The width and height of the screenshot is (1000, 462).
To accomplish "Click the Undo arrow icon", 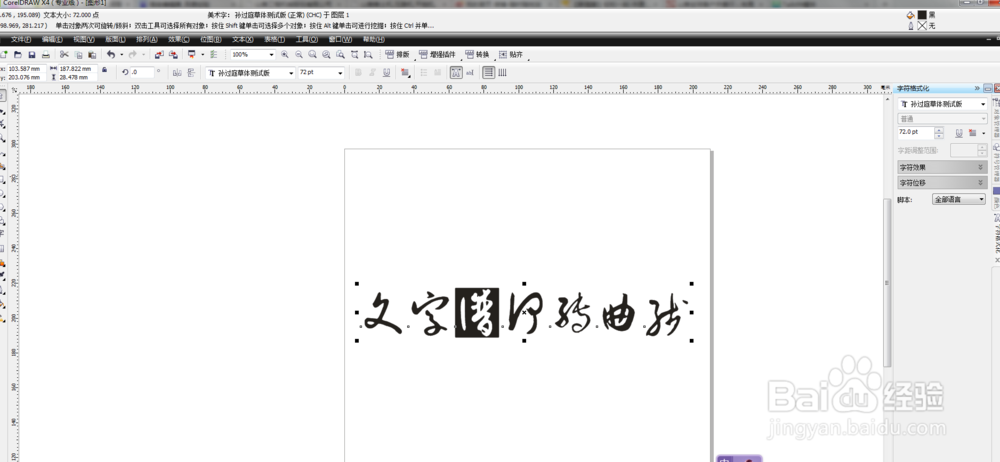I will click(111, 55).
